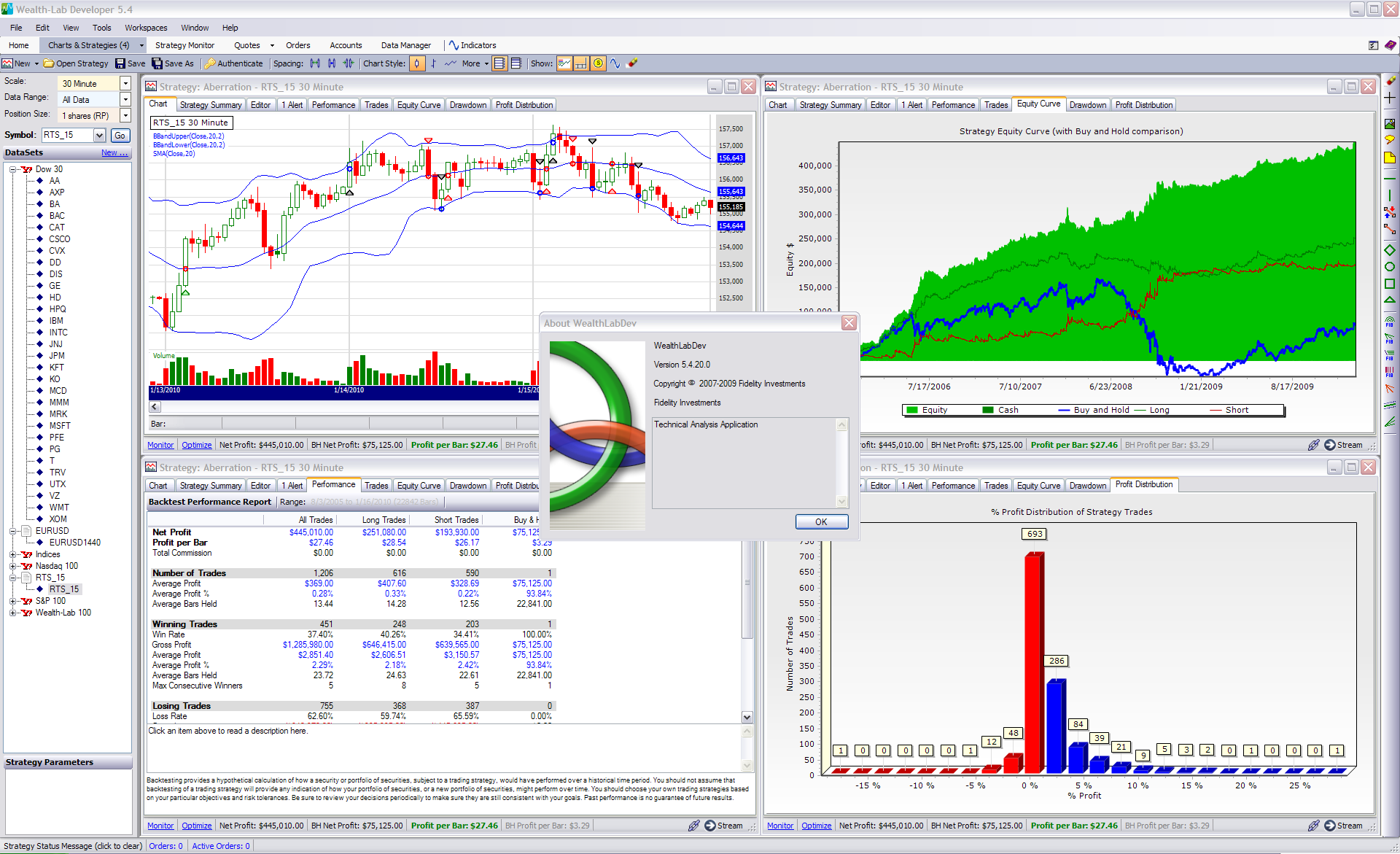The width and height of the screenshot is (1400, 854).
Task: Select the speech bubble annotation tool
Action: point(1390,140)
